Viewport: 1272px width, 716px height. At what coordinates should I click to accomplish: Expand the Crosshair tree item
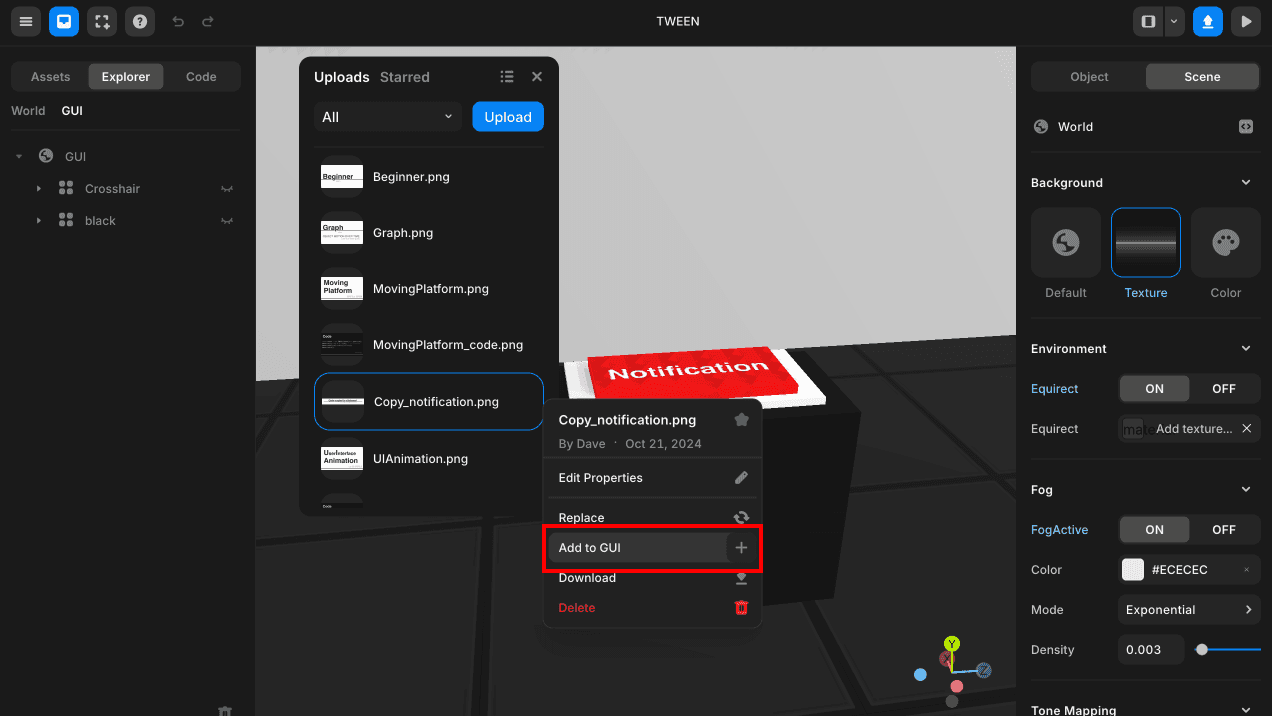point(39,189)
